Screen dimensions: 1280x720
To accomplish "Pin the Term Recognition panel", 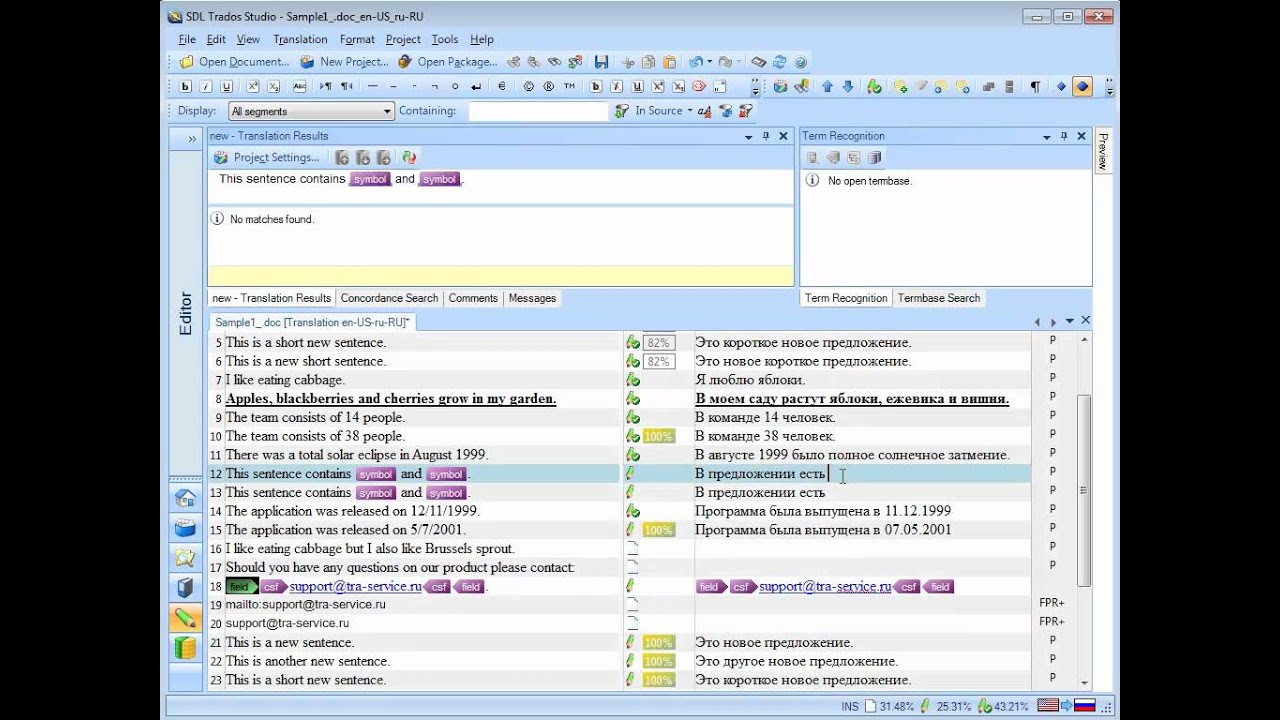I will (1064, 136).
